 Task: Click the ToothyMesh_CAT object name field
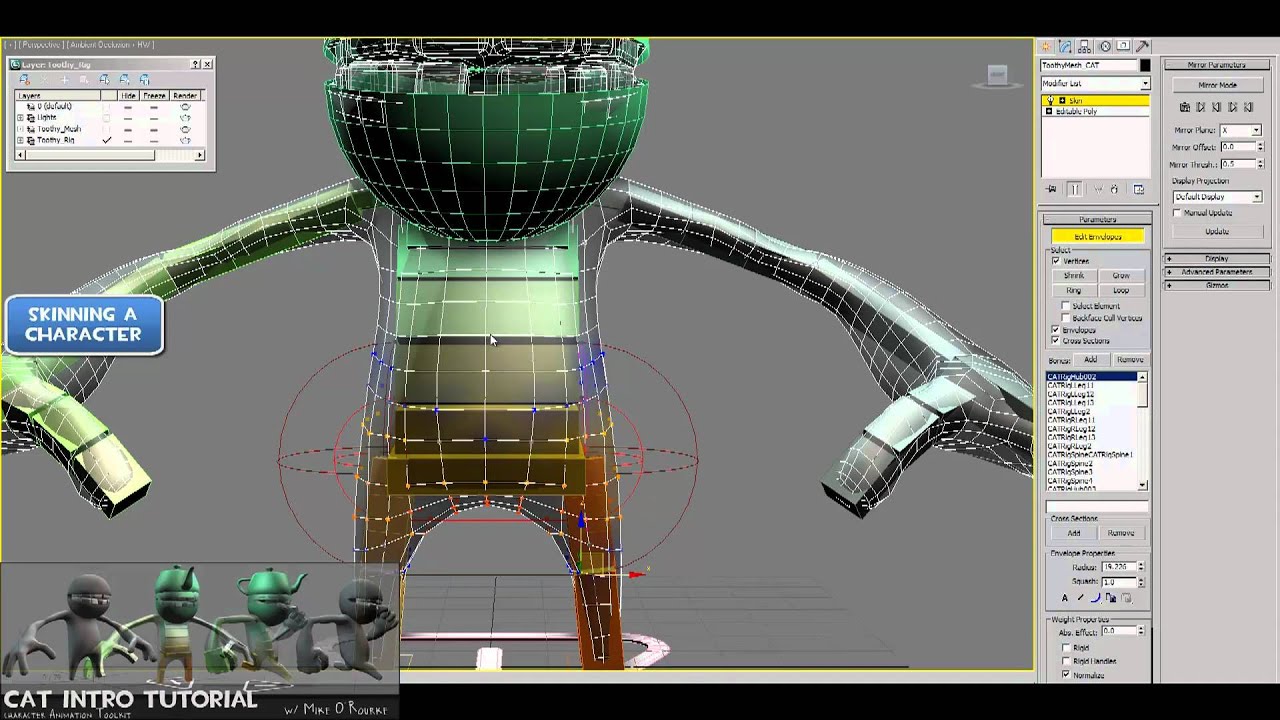(1088, 65)
